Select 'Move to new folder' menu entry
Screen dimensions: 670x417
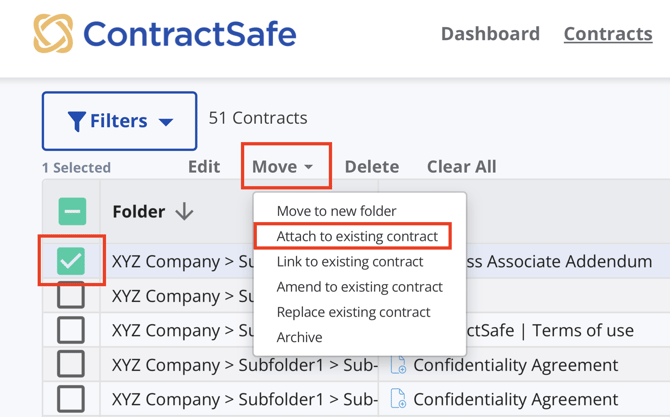[x=336, y=211]
